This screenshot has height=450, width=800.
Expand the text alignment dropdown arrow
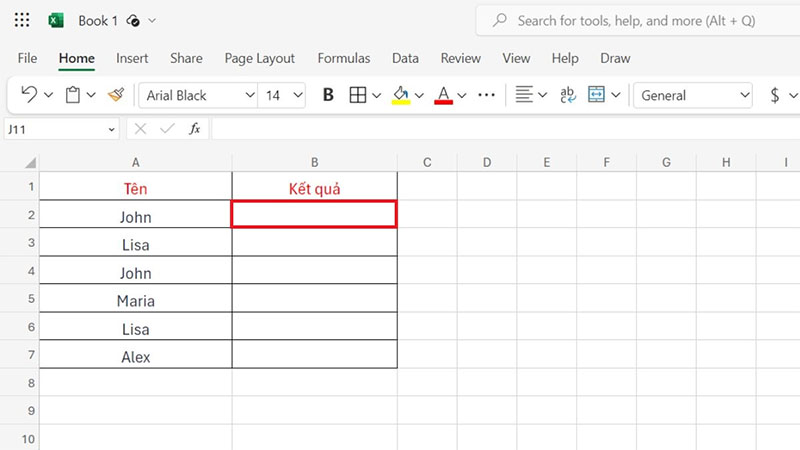(542, 96)
